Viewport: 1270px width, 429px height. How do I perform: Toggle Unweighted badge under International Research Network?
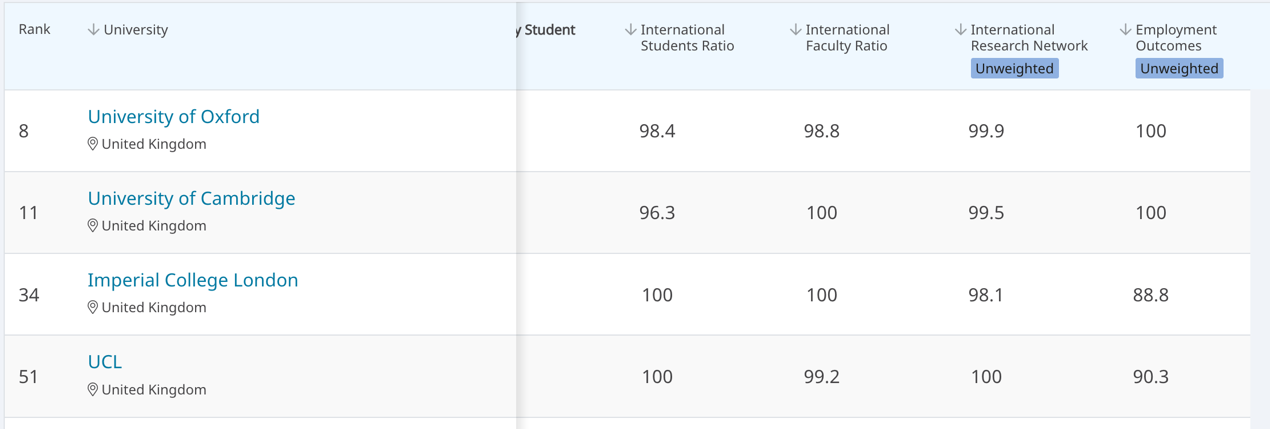click(1014, 68)
